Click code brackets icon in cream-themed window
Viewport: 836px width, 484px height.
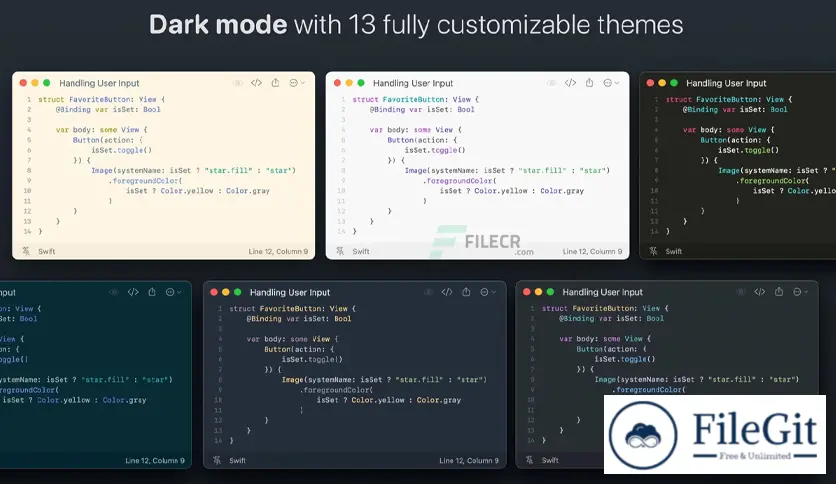pyautogui.click(x=256, y=83)
